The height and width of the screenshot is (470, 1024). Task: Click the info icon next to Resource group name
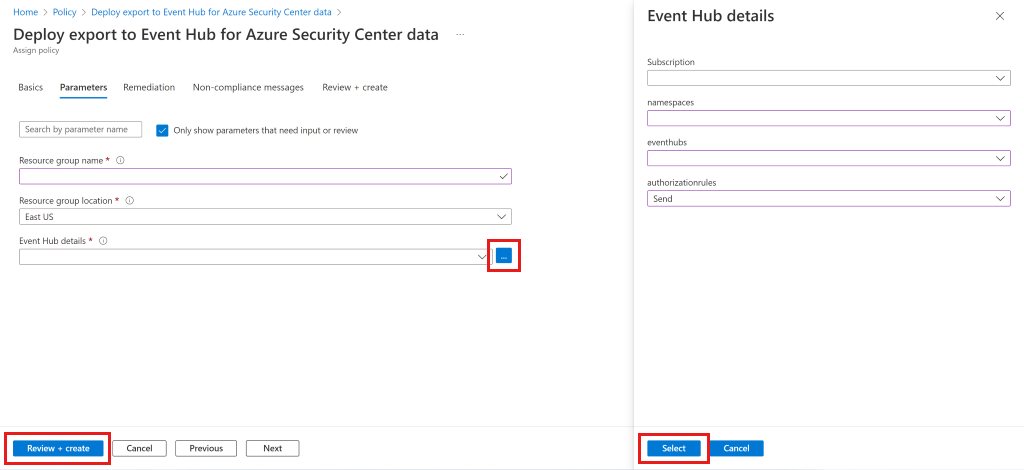point(120,161)
